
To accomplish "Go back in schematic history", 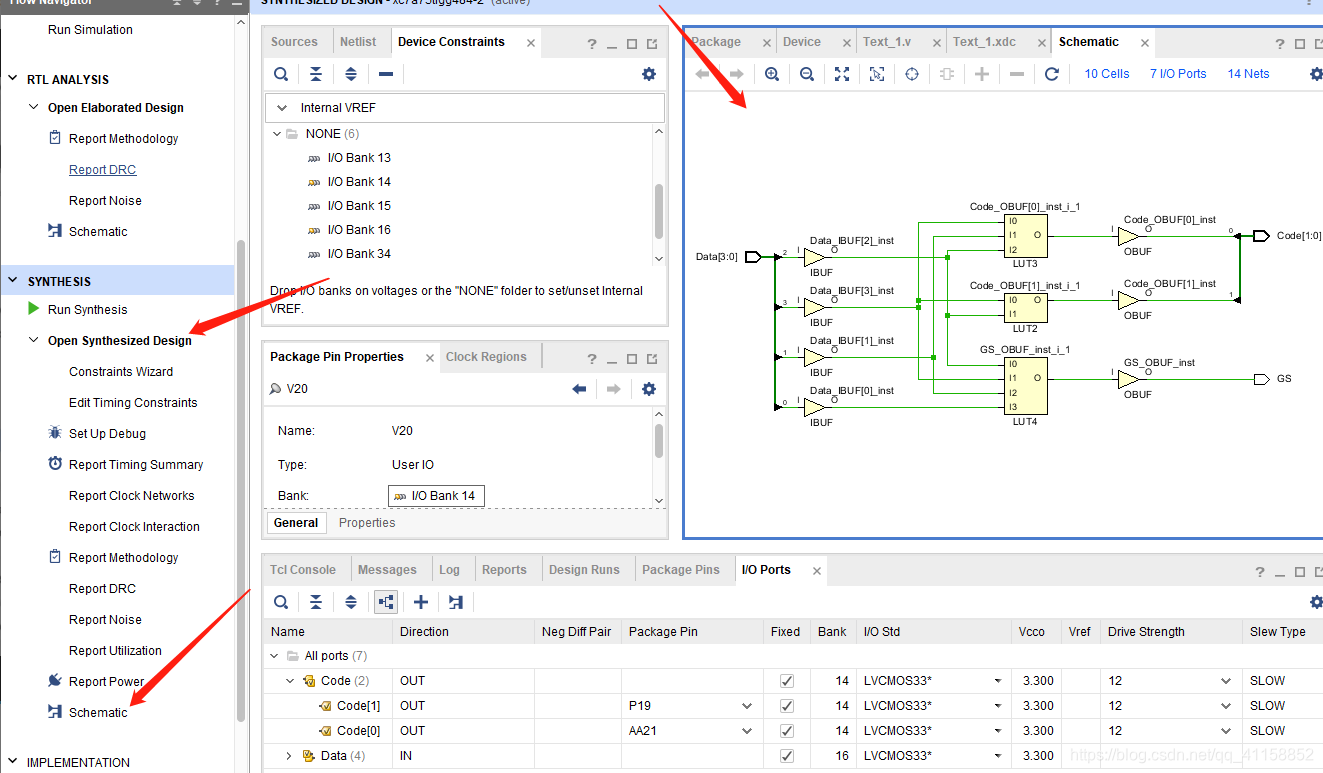I will [x=702, y=74].
